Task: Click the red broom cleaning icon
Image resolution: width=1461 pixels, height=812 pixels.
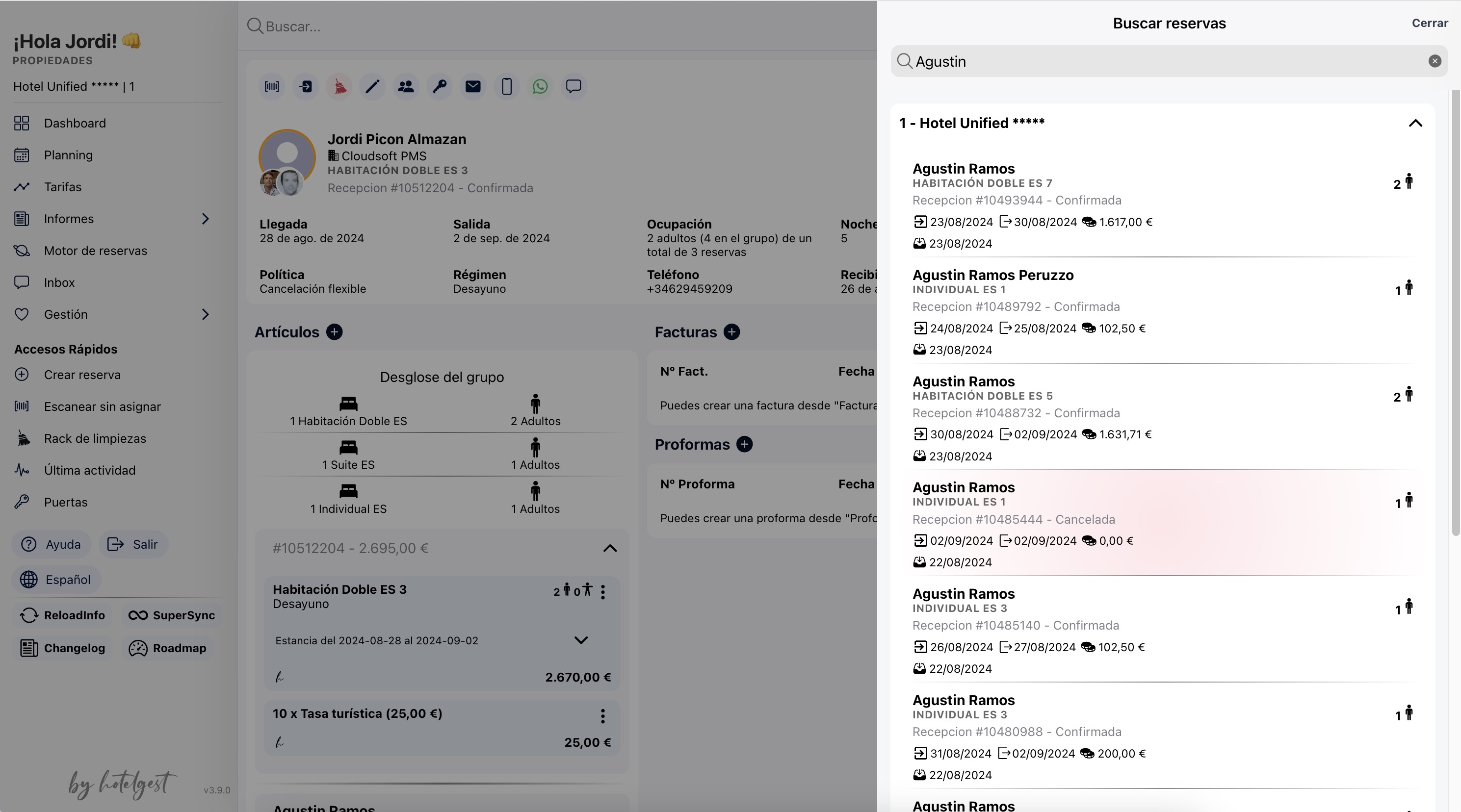Action: coord(339,86)
